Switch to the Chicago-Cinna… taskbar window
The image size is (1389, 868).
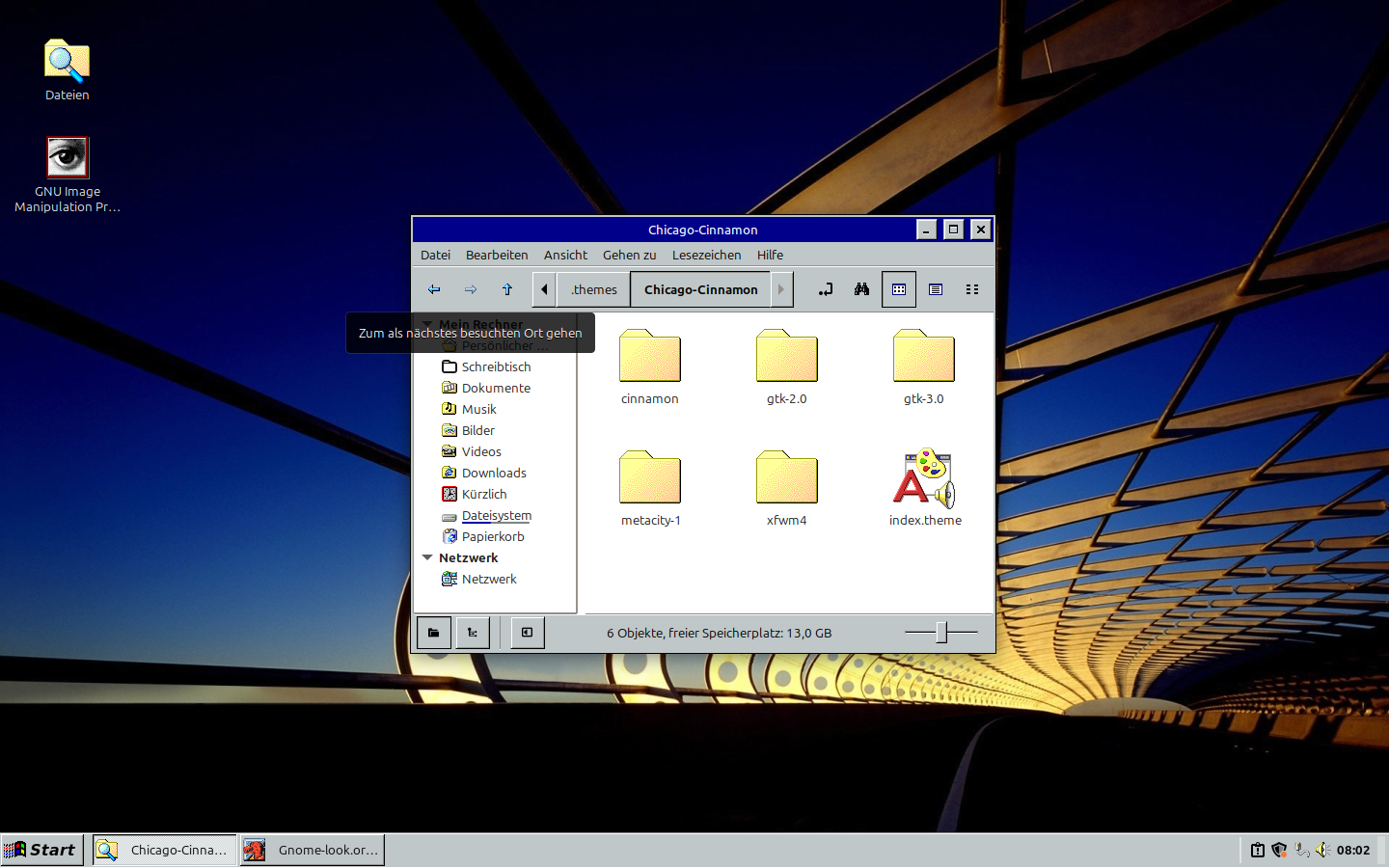coord(165,850)
